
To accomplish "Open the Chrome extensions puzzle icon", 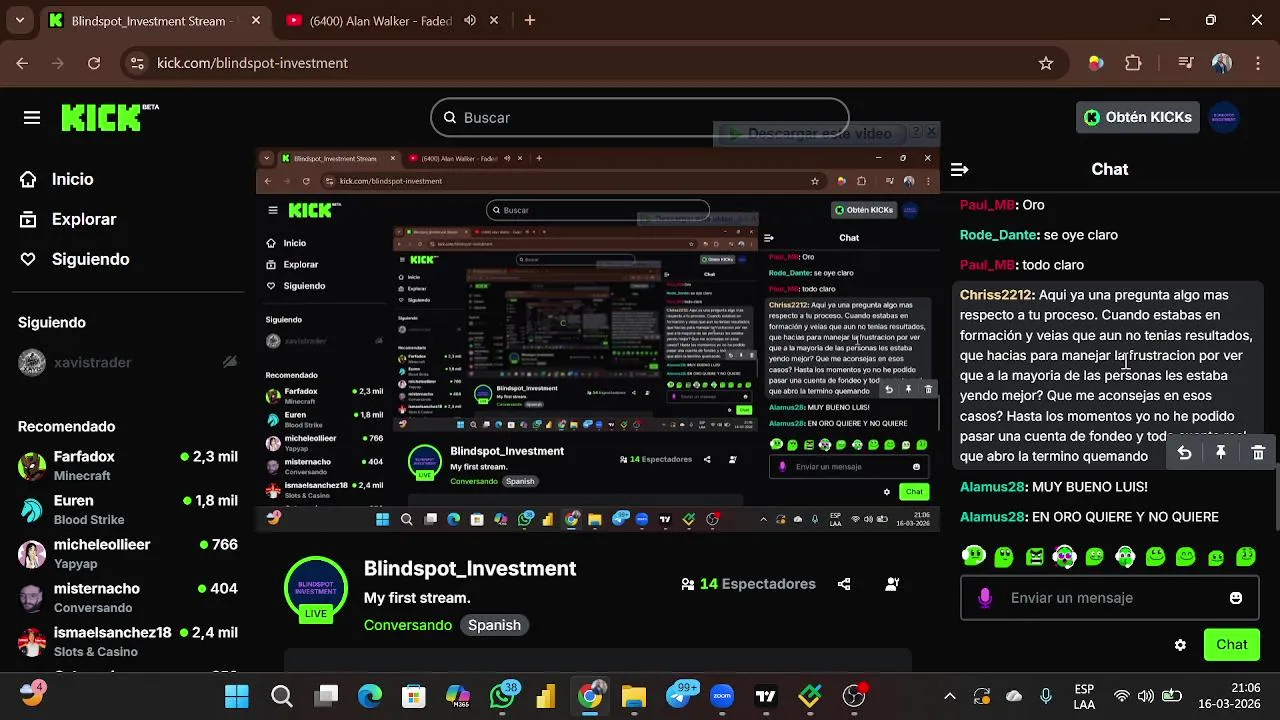I will point(1133,63).
